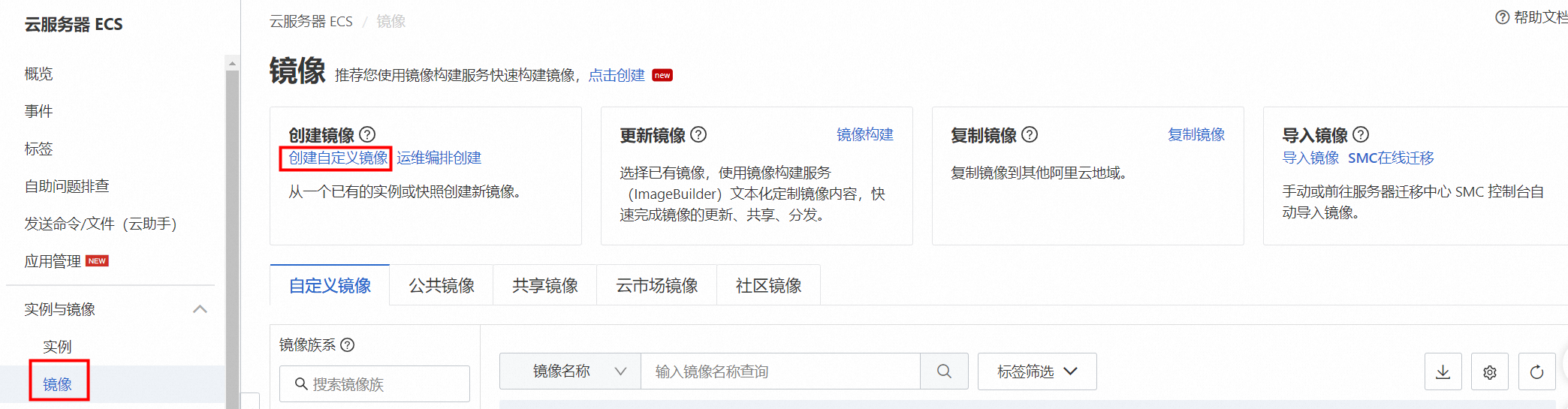
Task: Click the SMC在线迁移 link
Action: [1391, 158]
